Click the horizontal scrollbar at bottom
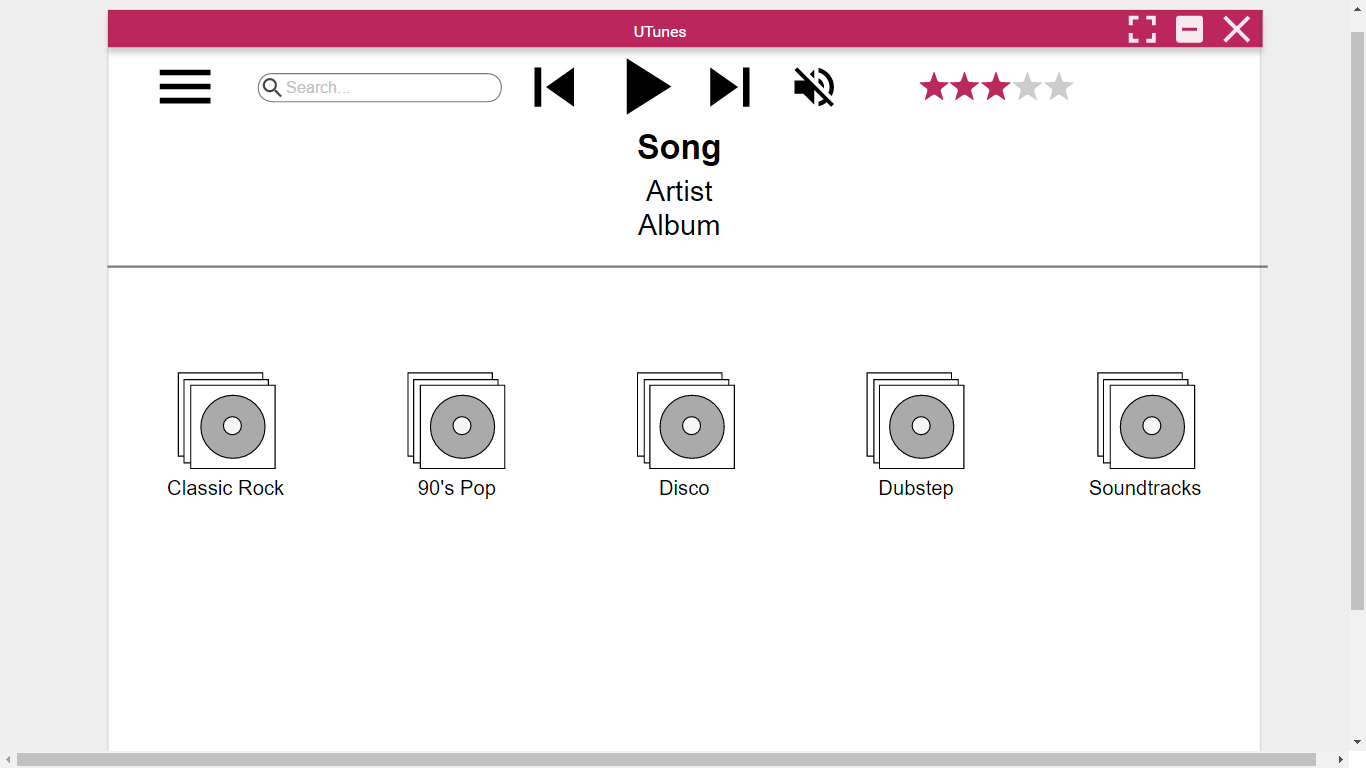Viewport: 1366px width, 768px height. pos(666,760)
